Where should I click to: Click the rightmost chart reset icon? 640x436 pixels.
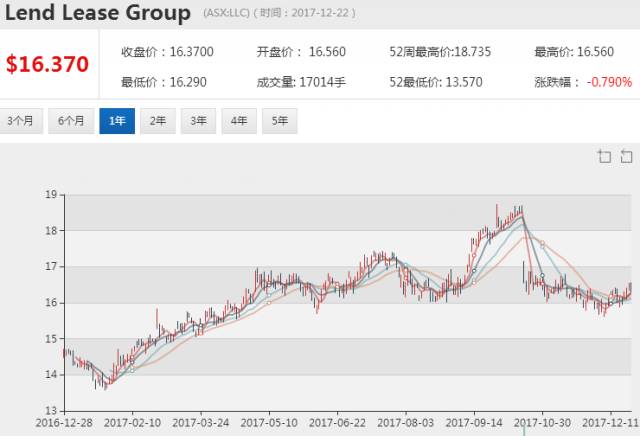(626, 156)
